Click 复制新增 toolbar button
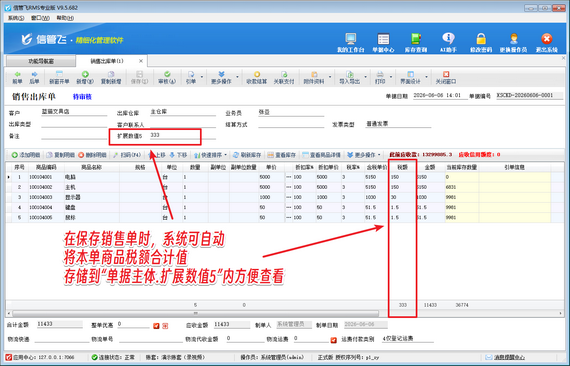Viewport: 570px width, 366px height. point(111,78)
